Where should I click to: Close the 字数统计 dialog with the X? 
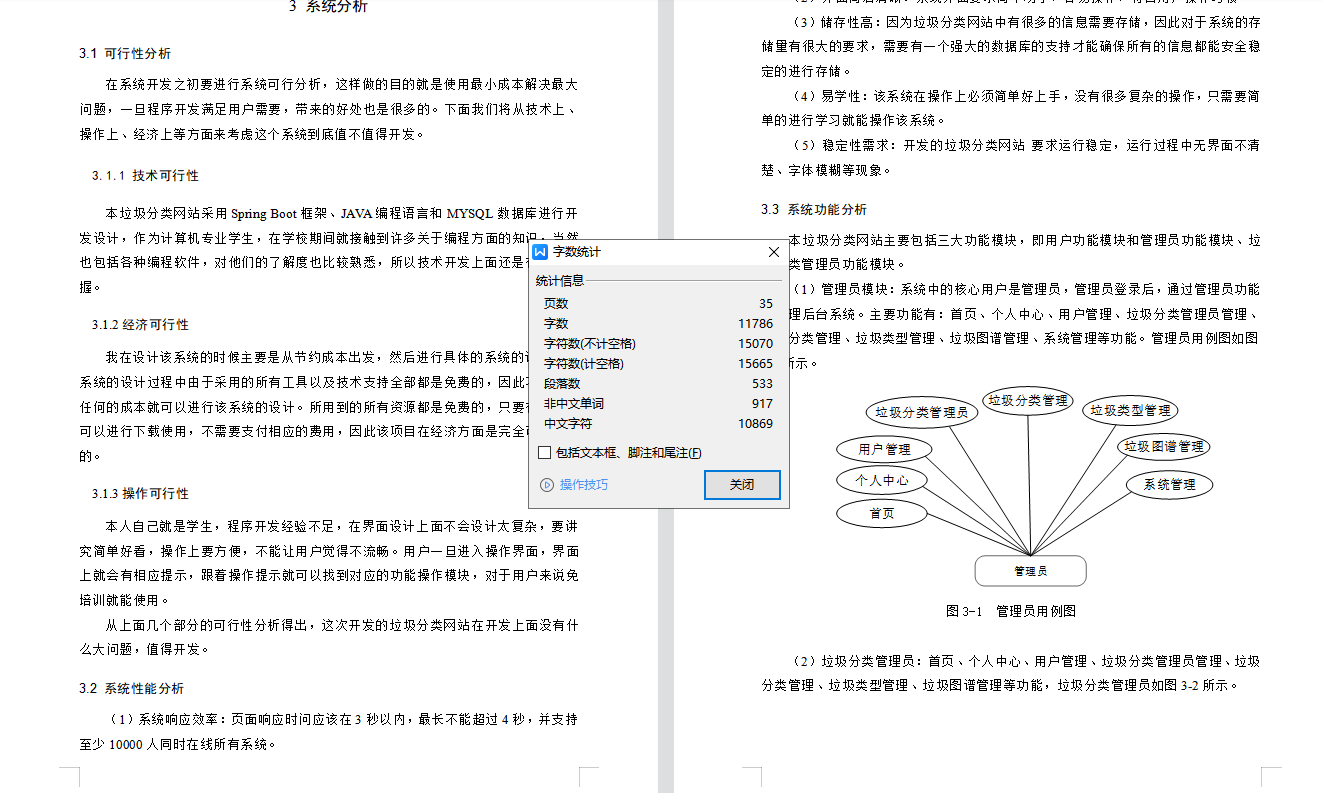point(774,252)
